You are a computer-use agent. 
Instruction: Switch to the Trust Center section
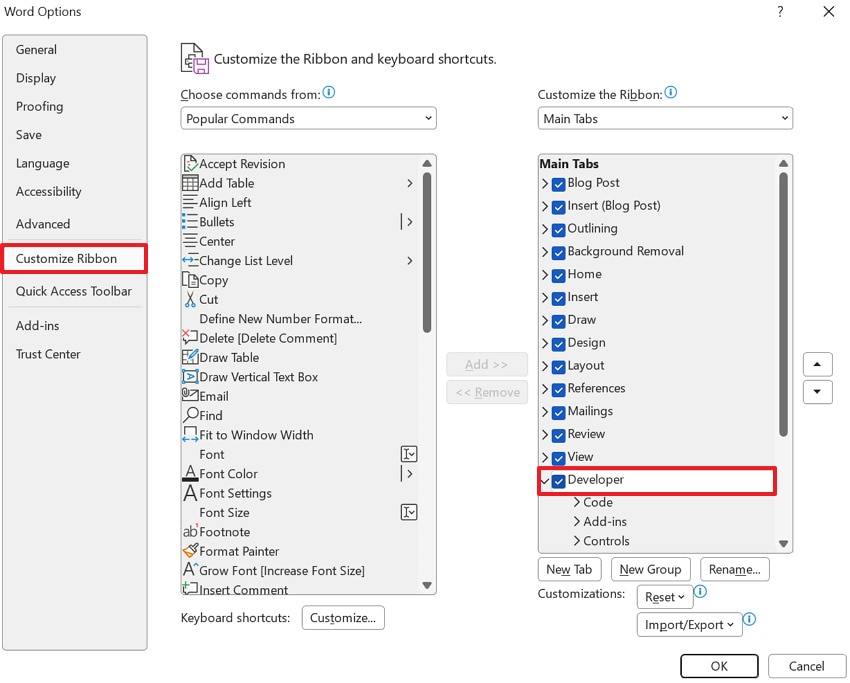(47, 353)
